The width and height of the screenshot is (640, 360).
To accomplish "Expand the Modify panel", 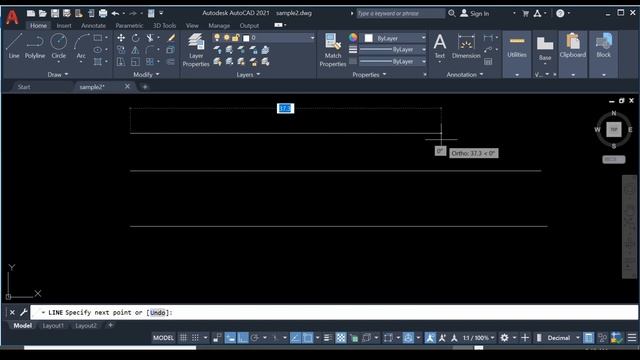I will click(x=146, y=75).
